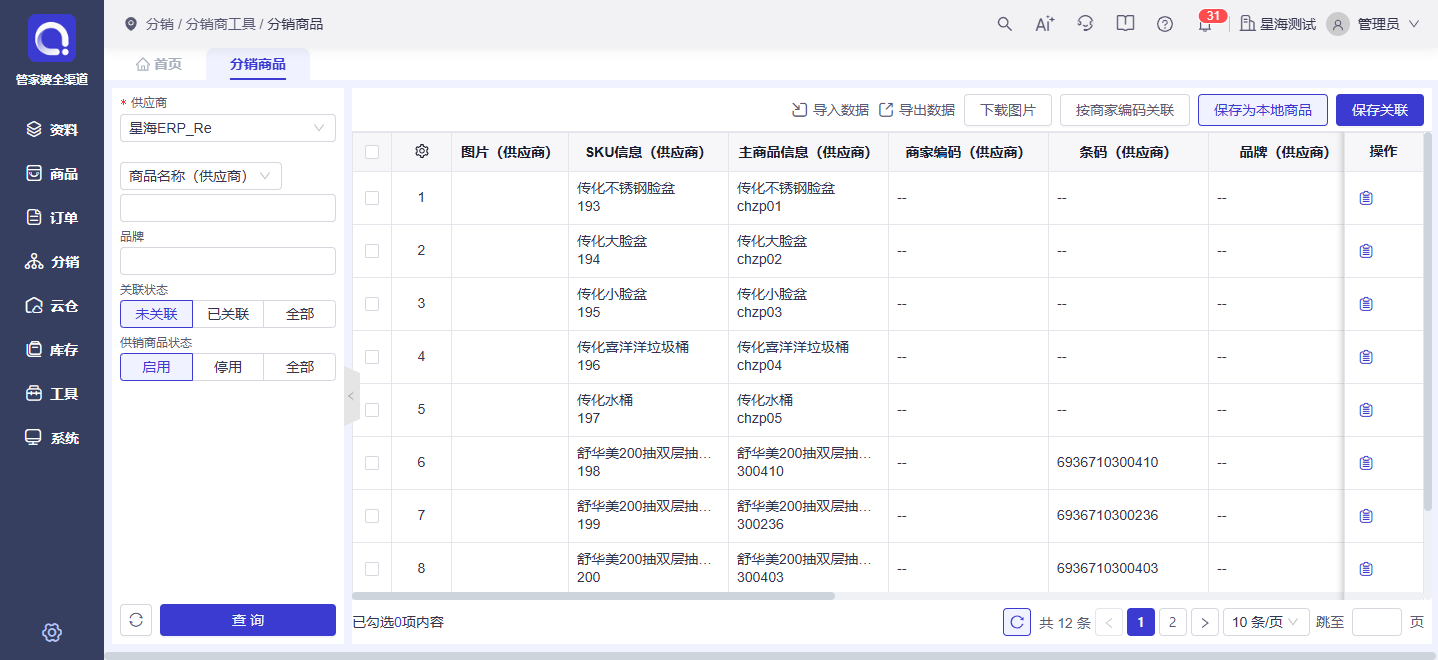Viewport: 1438px width, 660px height.
Task: Click the location pin breadcrumb icon
Action: tap(131, 24)
